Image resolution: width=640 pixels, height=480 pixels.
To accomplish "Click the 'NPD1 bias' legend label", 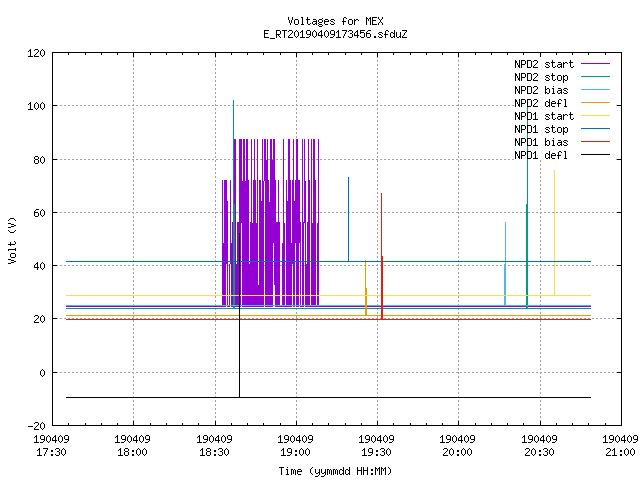I will [541, 142].
